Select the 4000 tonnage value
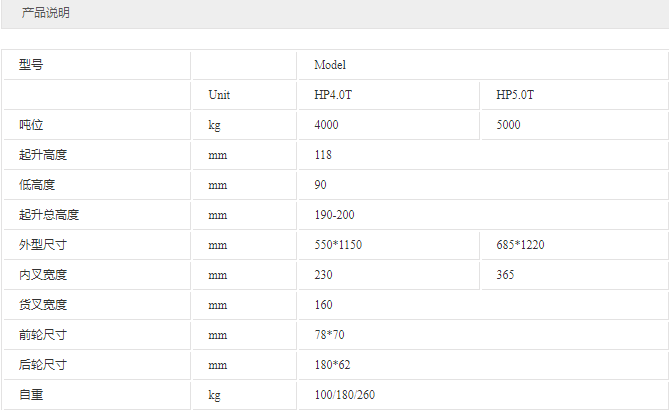The width and height of the screenshot is (669, 410). pyautogui.click(x=326, y=125)
